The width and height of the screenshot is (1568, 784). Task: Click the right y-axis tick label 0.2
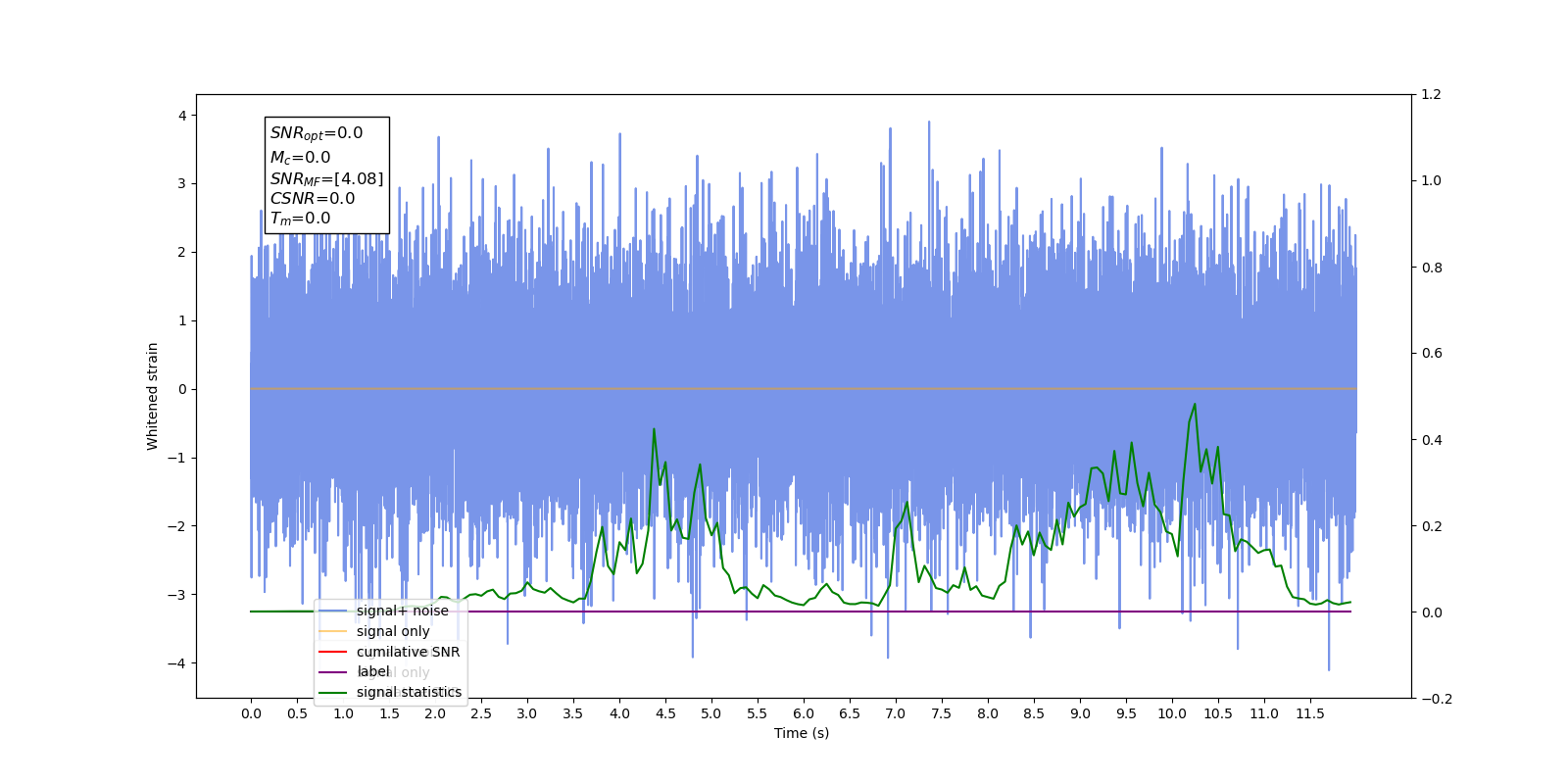coord(1432,526)
